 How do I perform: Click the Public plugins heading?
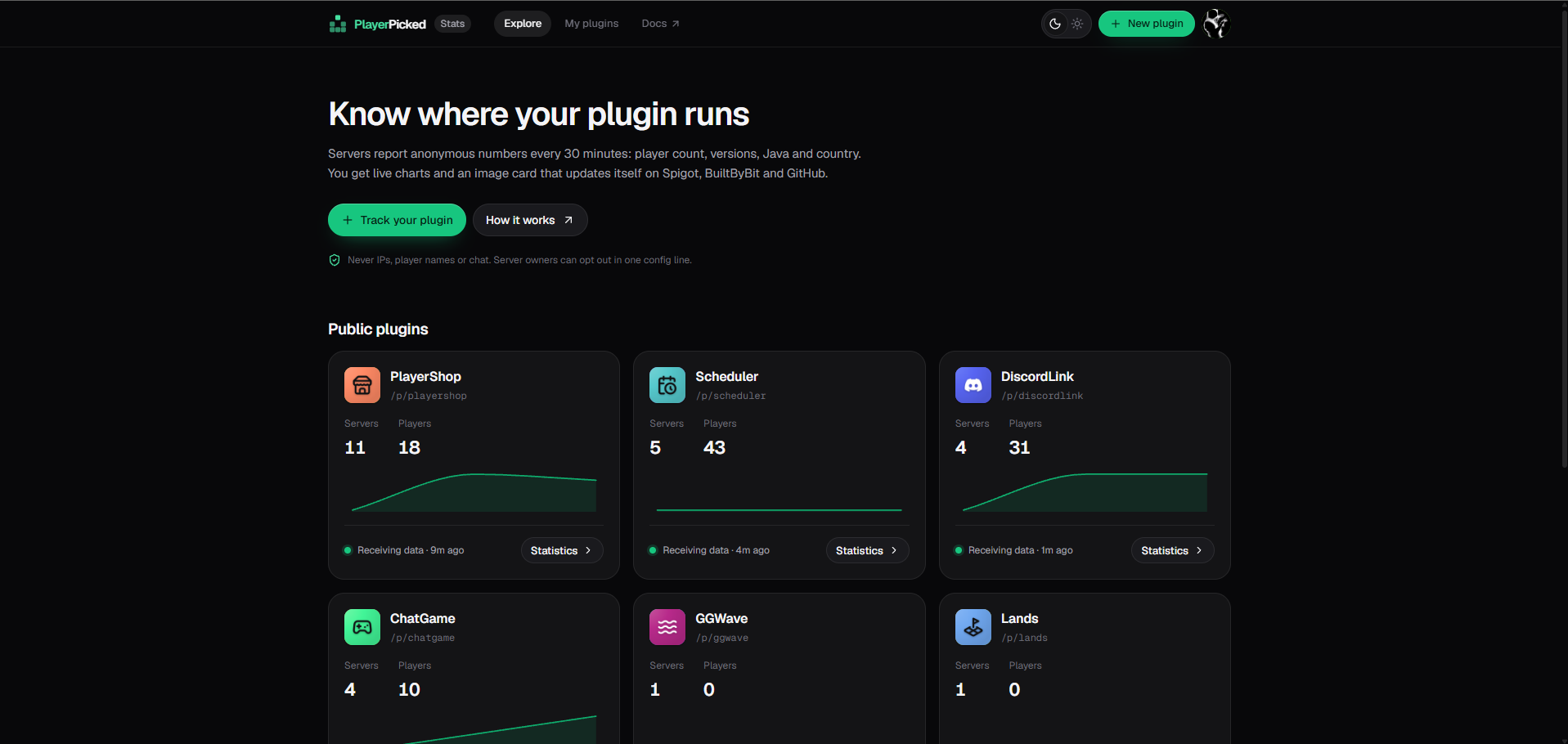tap(378, 329)
